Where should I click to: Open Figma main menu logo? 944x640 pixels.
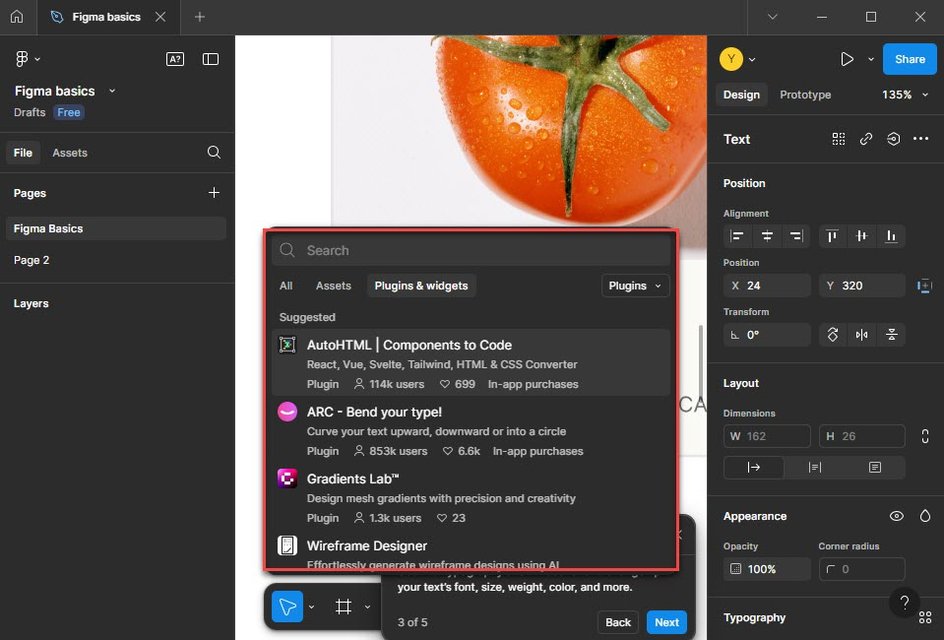click(x=22, y=59)
